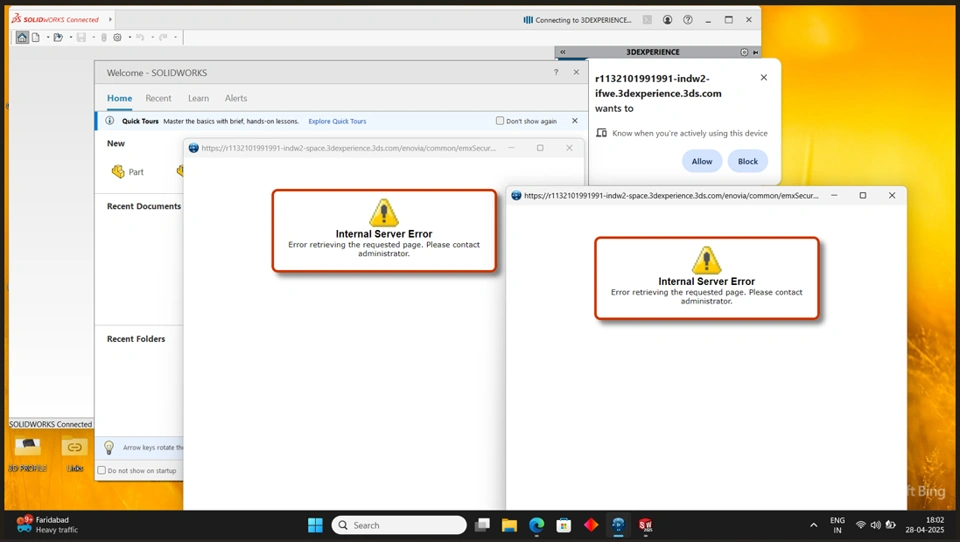
Task: Click the 3D PROFILE desktop icon
Action: (28, 453)
